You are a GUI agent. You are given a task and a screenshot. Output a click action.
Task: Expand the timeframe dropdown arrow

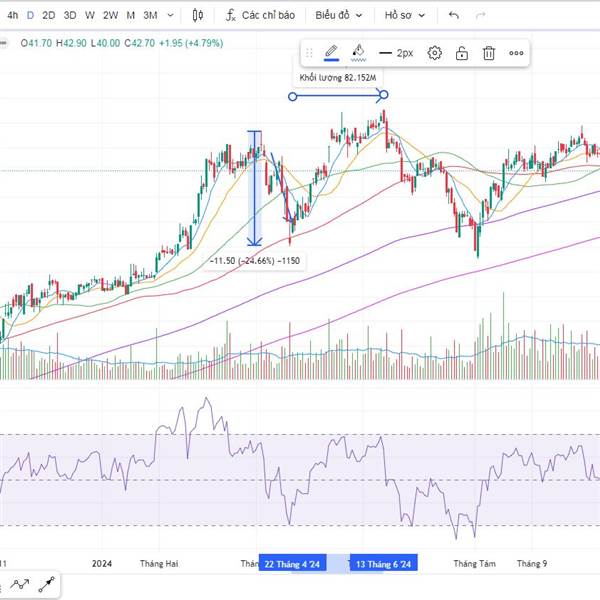pyautogui.click(x=171, y=16)
